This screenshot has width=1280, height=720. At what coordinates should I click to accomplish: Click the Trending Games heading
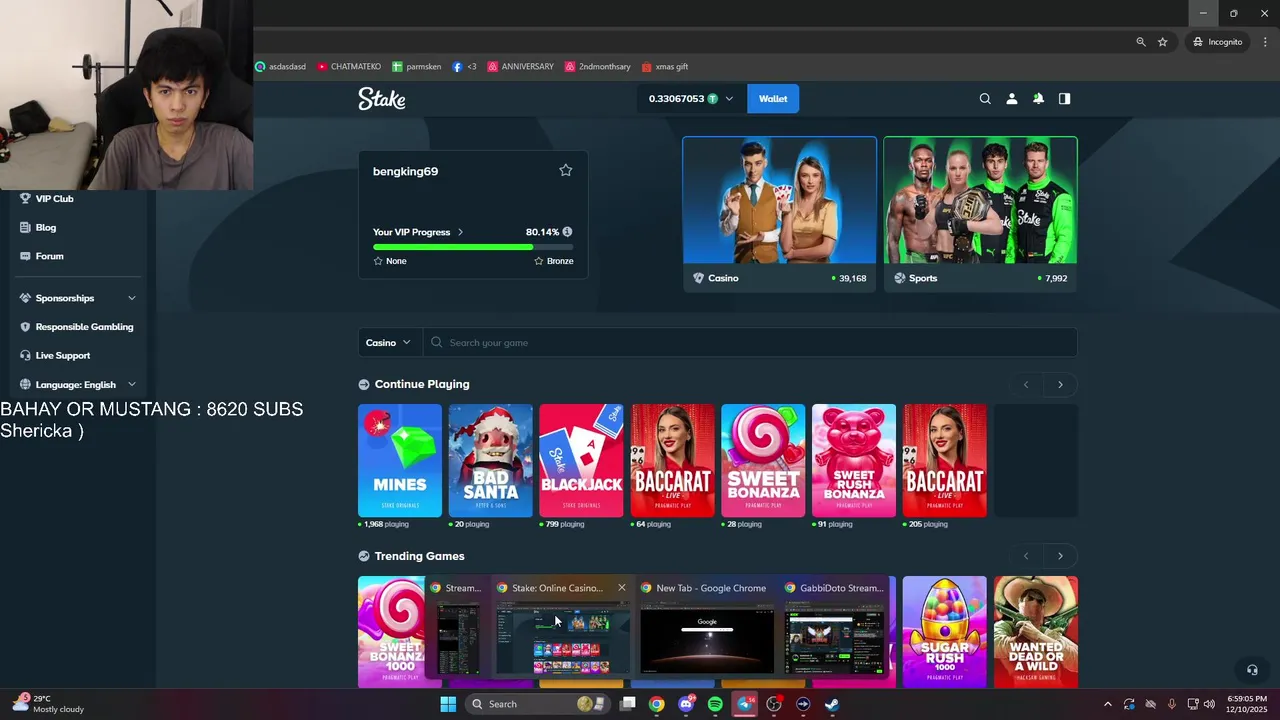point(419,556)
